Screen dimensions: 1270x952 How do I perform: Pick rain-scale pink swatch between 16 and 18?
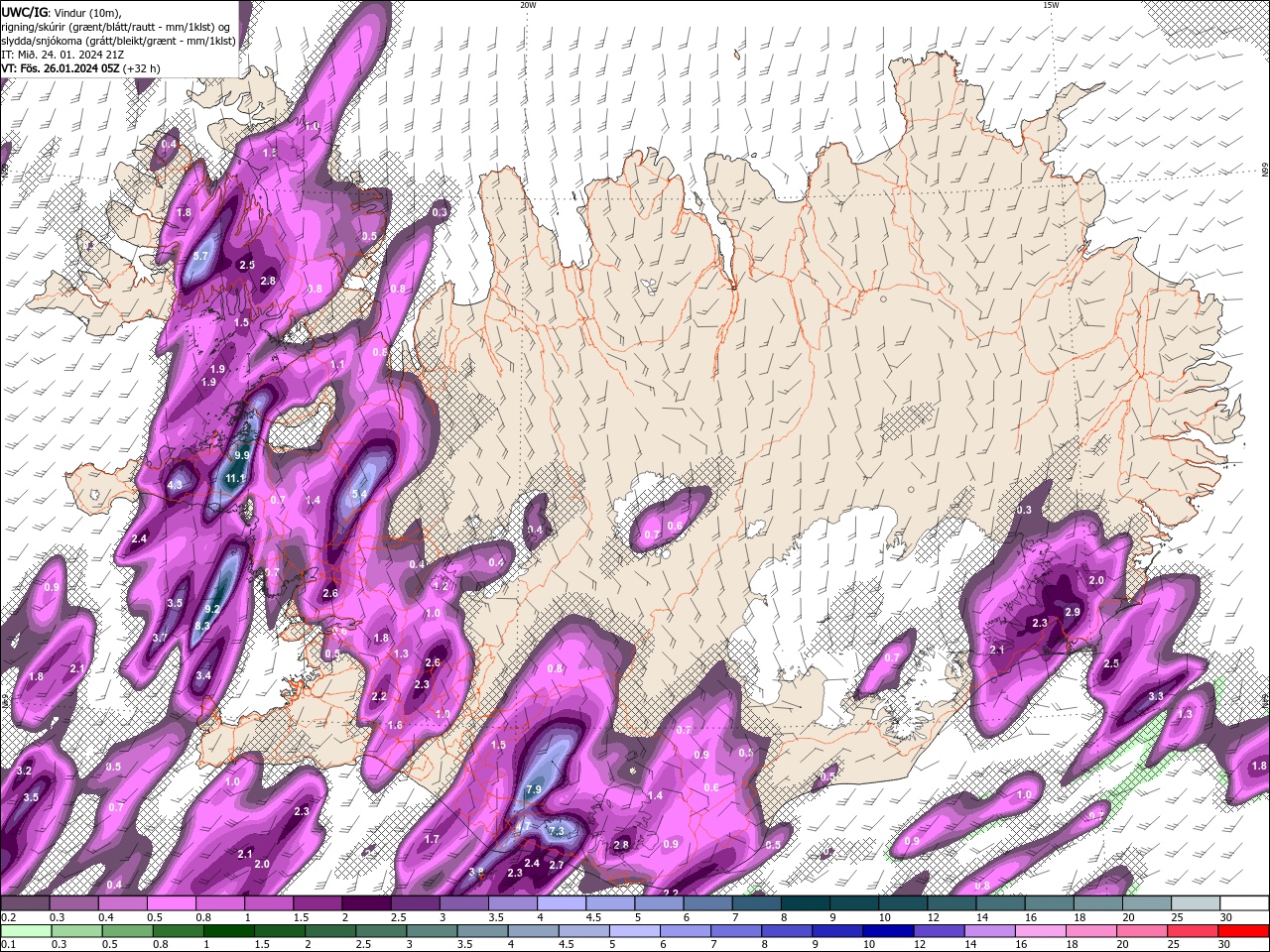click(x=1039, y=930)
